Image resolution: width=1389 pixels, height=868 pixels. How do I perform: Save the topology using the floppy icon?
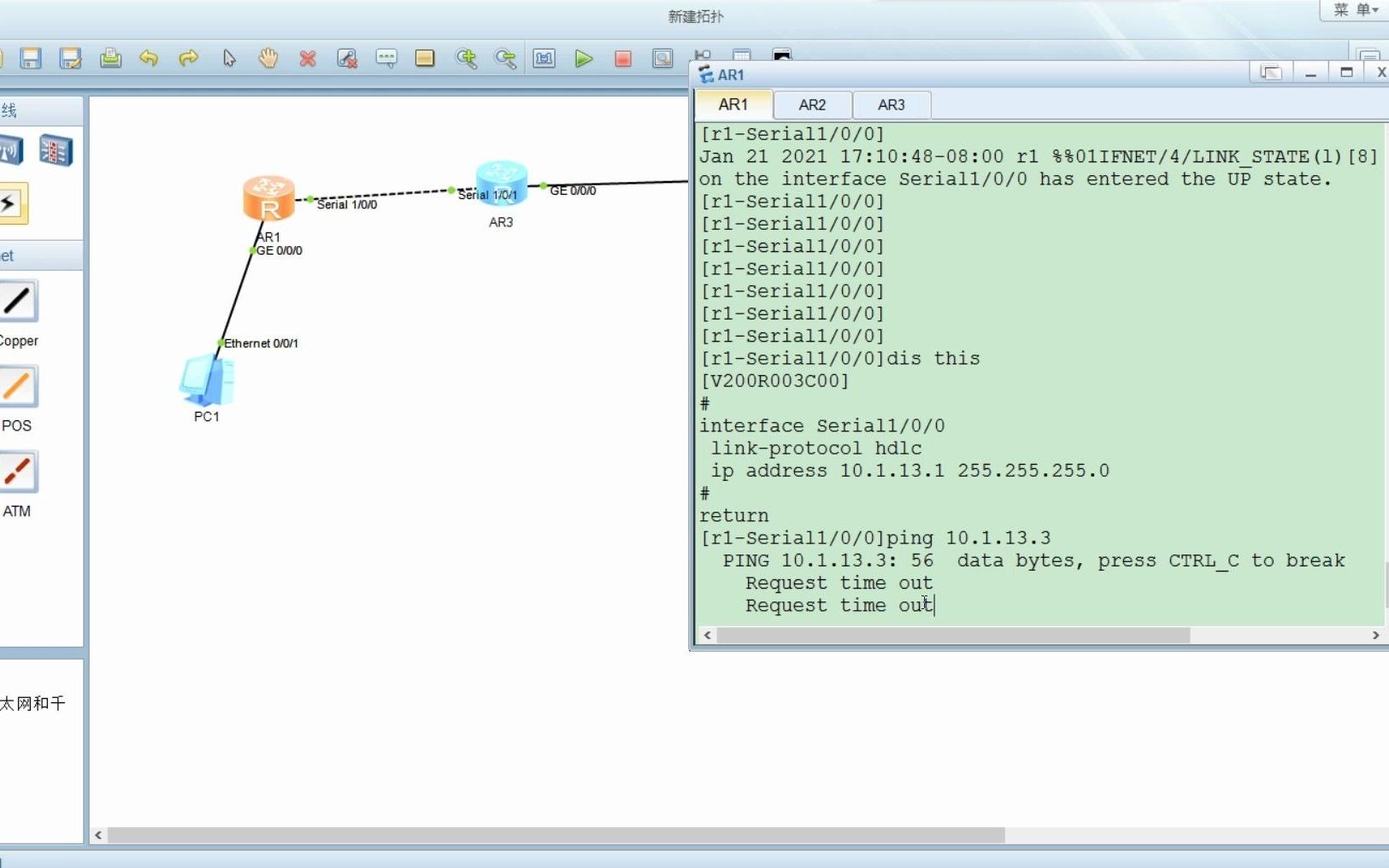click(32, 58)
